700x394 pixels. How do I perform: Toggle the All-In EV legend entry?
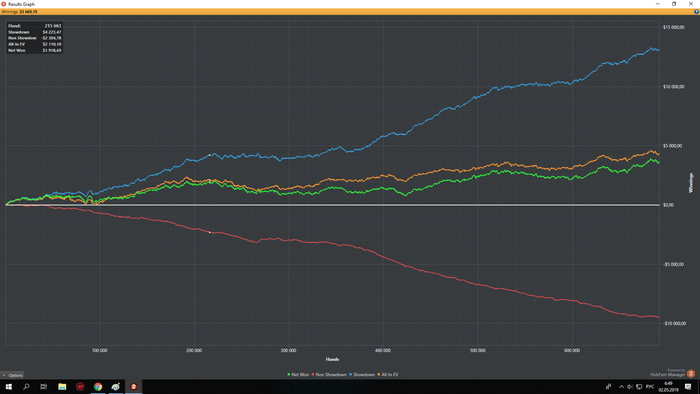pos(388,375)
